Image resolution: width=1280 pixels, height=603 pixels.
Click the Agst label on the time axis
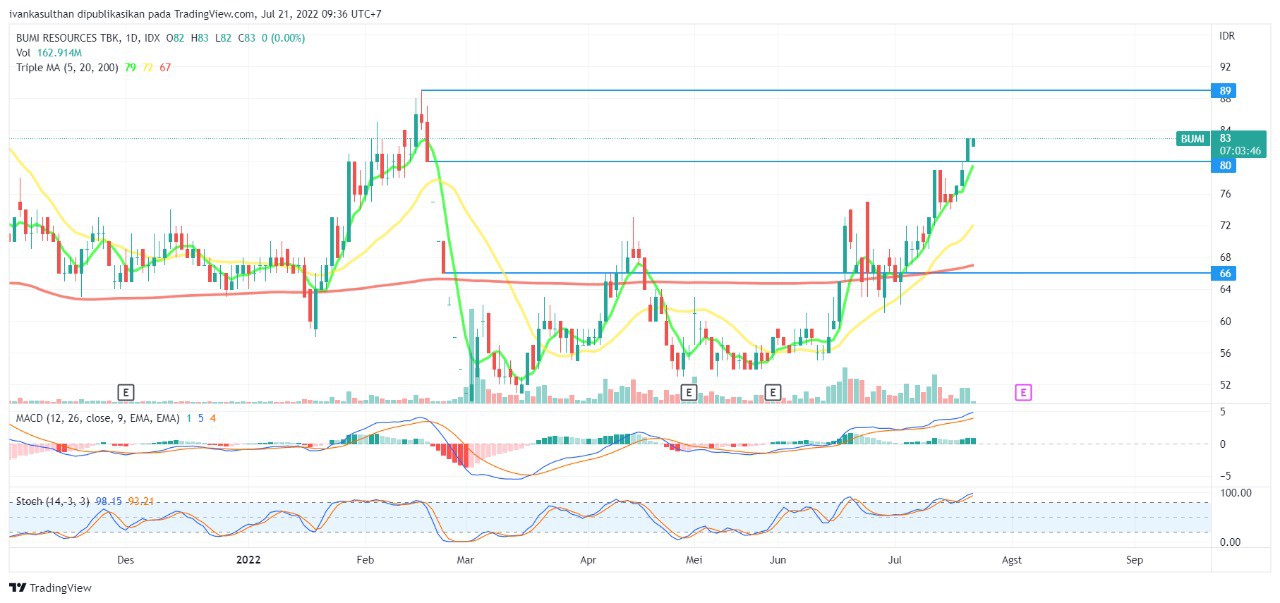(1013, 560)
